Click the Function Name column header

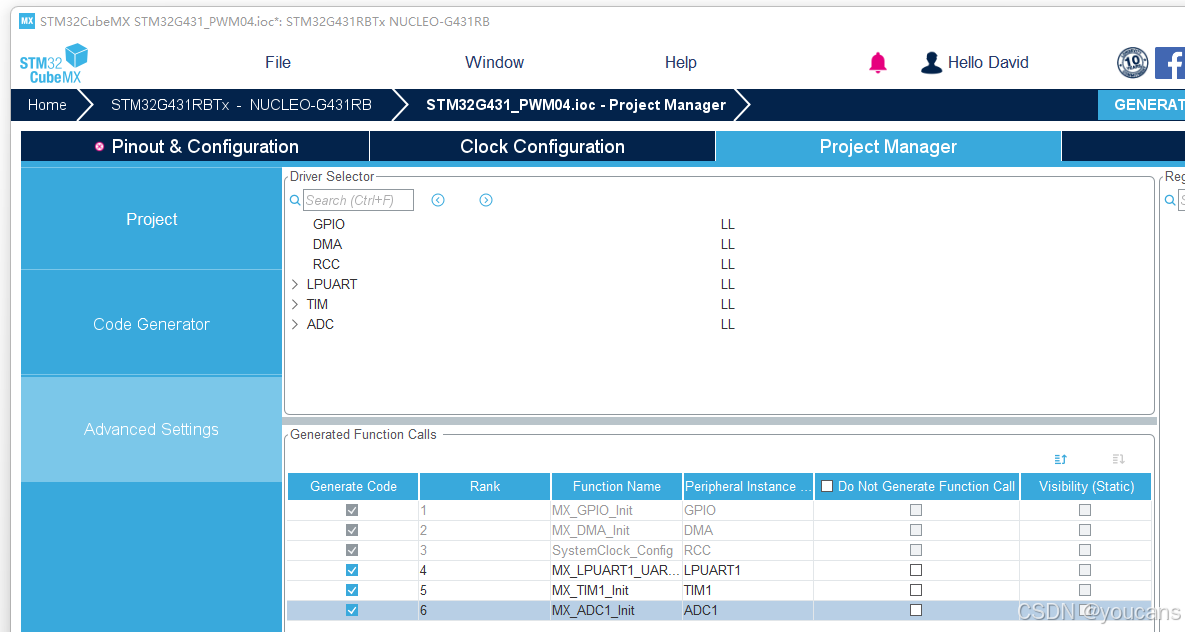click(x=616, y=486)
